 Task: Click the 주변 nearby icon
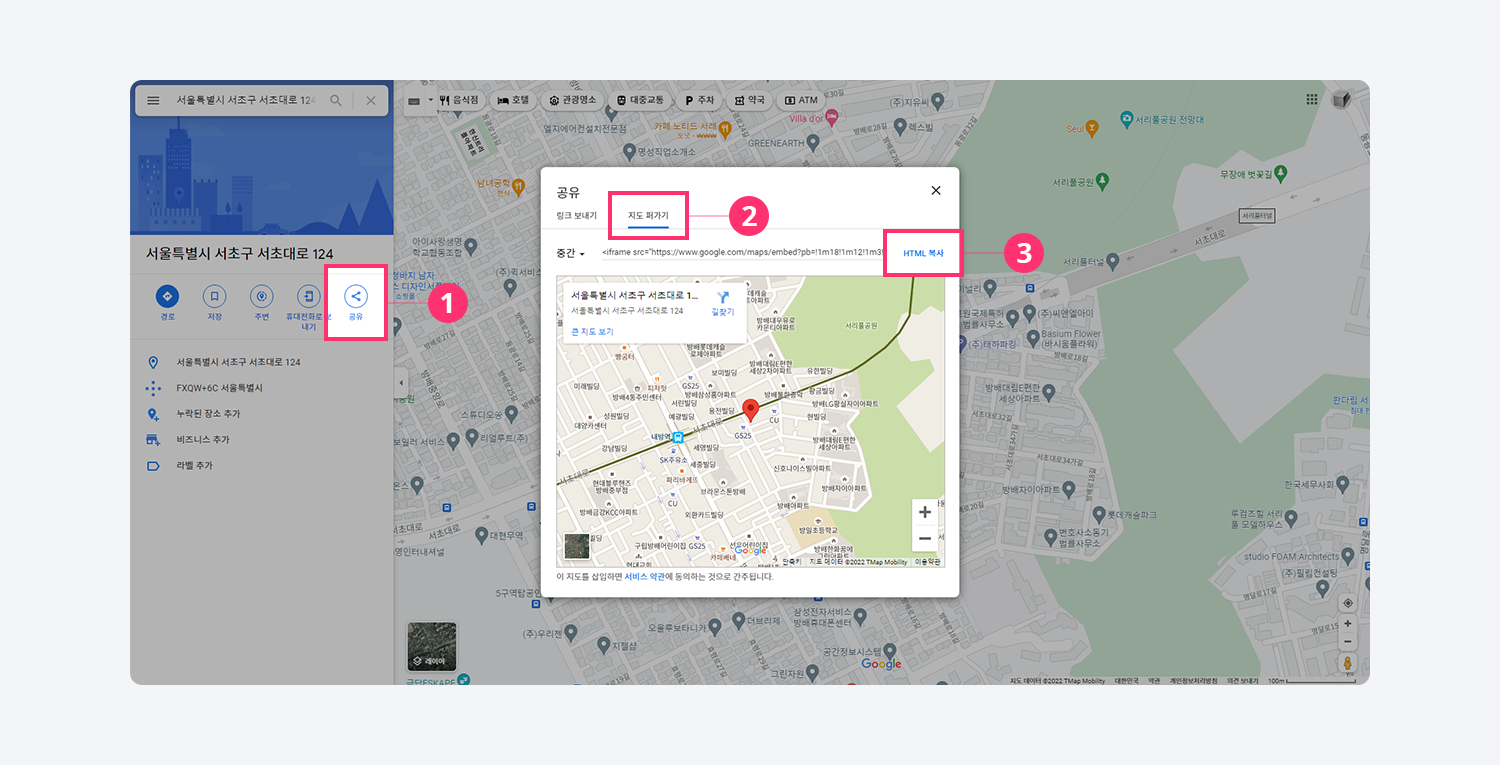(x=262, y=296)
